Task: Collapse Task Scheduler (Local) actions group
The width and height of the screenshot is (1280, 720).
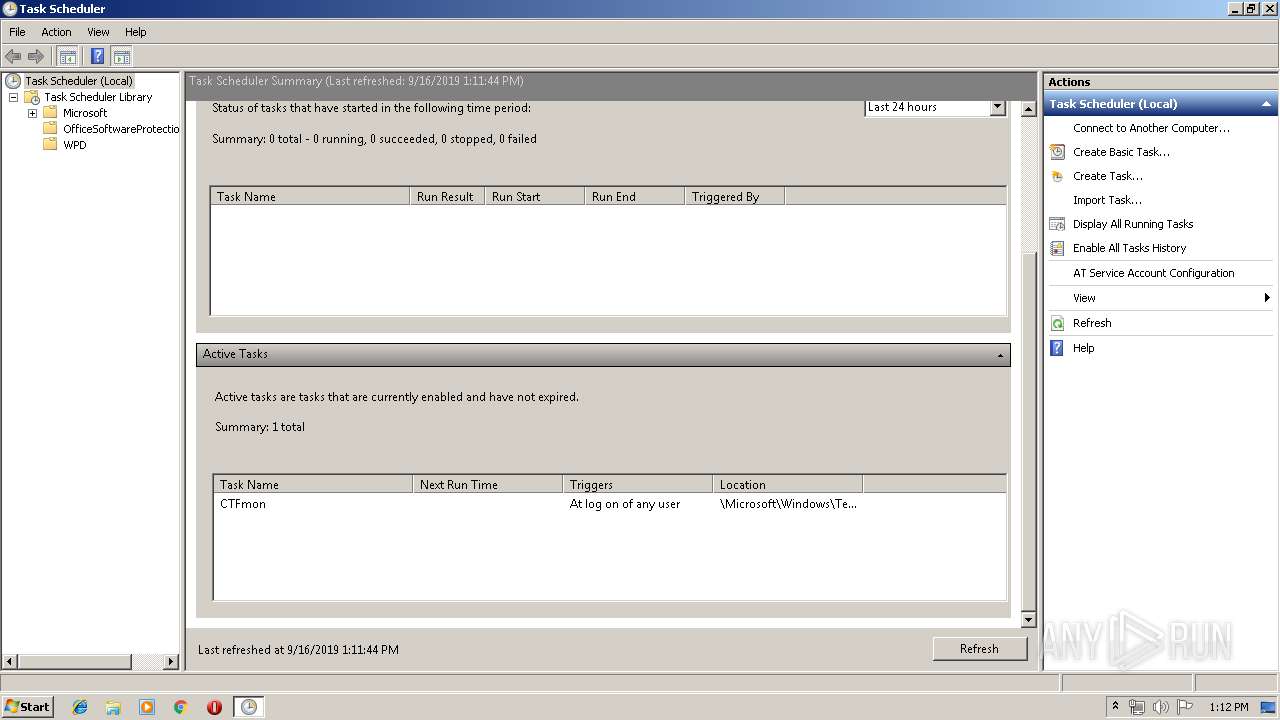Action: coord(1266,104)
